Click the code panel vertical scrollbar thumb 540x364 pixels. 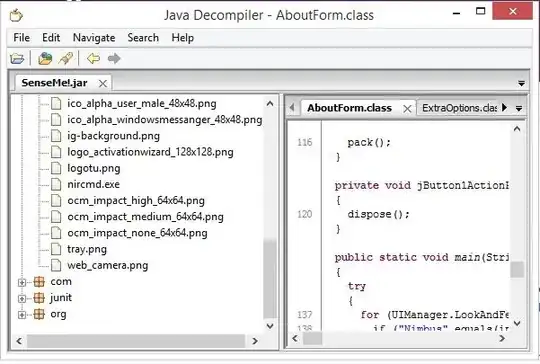pyautogui.click(x=517, y=269)
